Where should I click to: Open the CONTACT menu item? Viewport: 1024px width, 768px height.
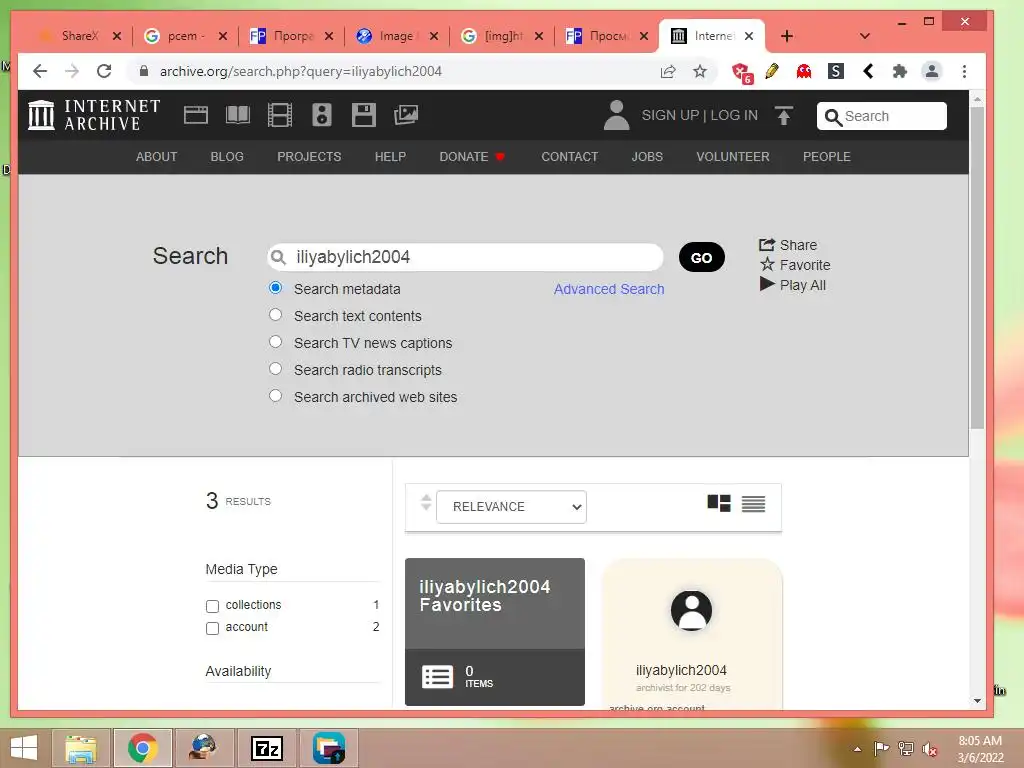(x=569, y=157)
